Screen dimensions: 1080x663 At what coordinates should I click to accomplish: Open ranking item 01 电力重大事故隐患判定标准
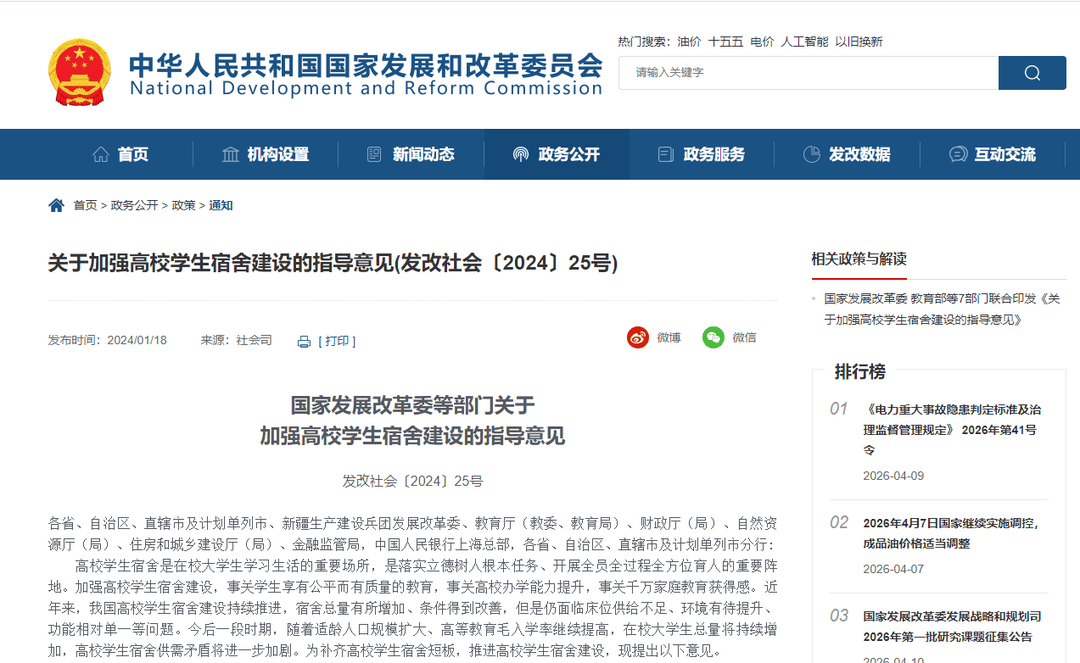pyautogui.click(x=952, y=430)
